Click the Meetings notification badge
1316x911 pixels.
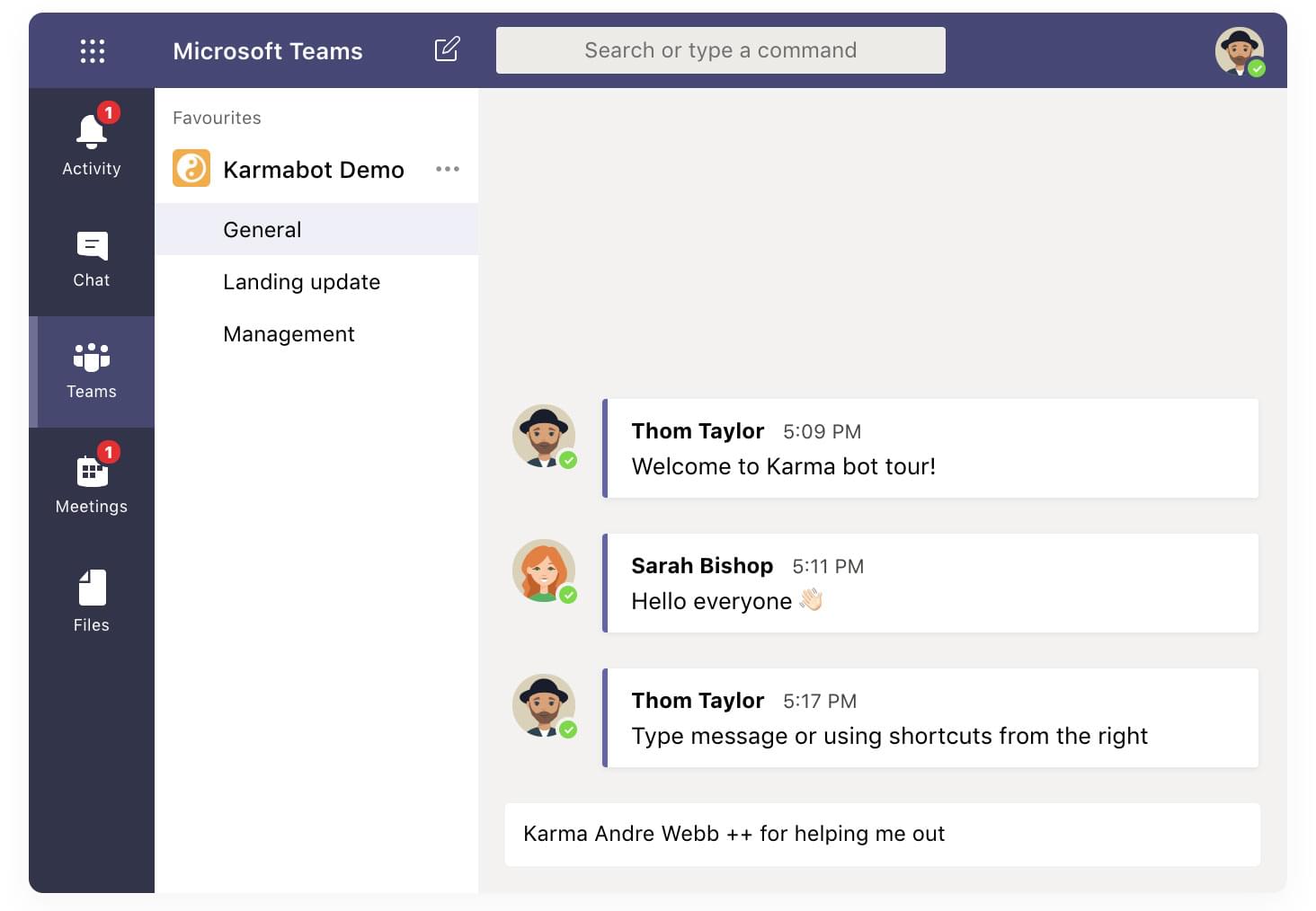pyautogui.click(x=109, y=452)
